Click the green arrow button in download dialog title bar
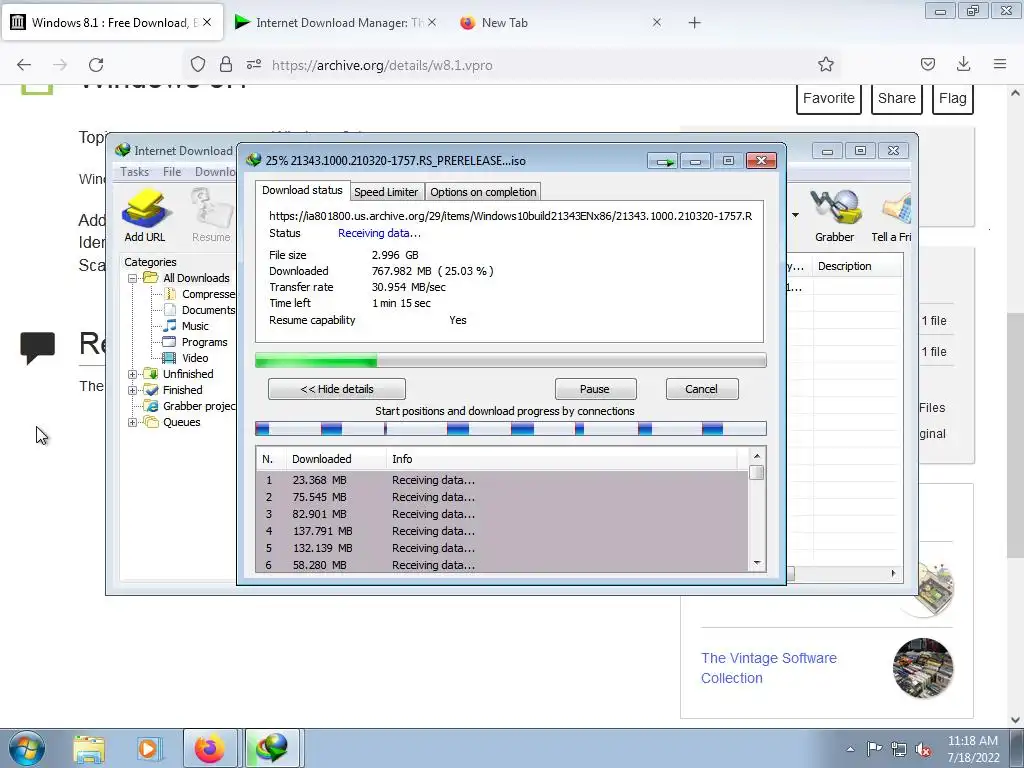 coord(663,161)
